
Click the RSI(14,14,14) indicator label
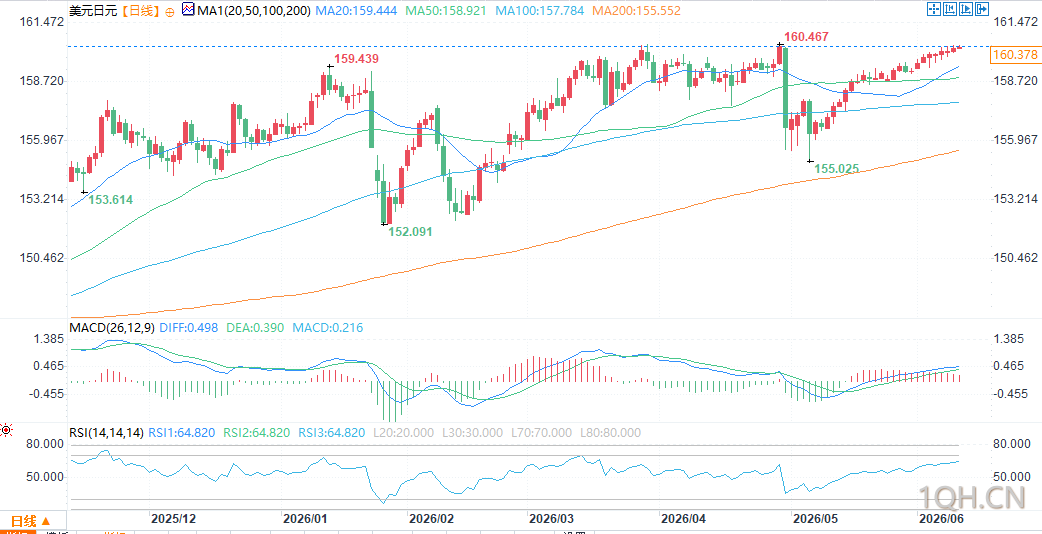coord(106,432)
